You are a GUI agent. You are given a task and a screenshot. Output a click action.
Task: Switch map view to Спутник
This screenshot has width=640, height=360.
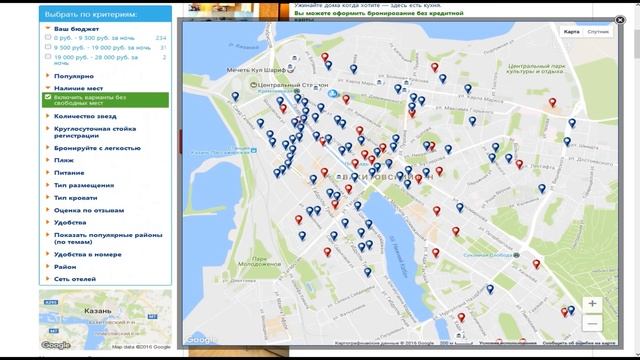coord(598,31)
